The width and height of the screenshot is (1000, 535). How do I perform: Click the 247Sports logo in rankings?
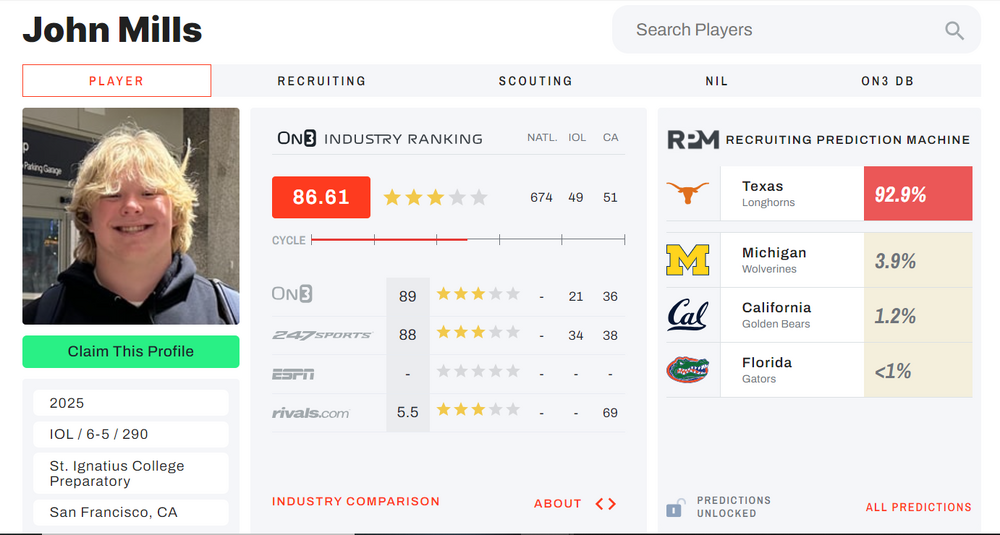tap(321, 335)
